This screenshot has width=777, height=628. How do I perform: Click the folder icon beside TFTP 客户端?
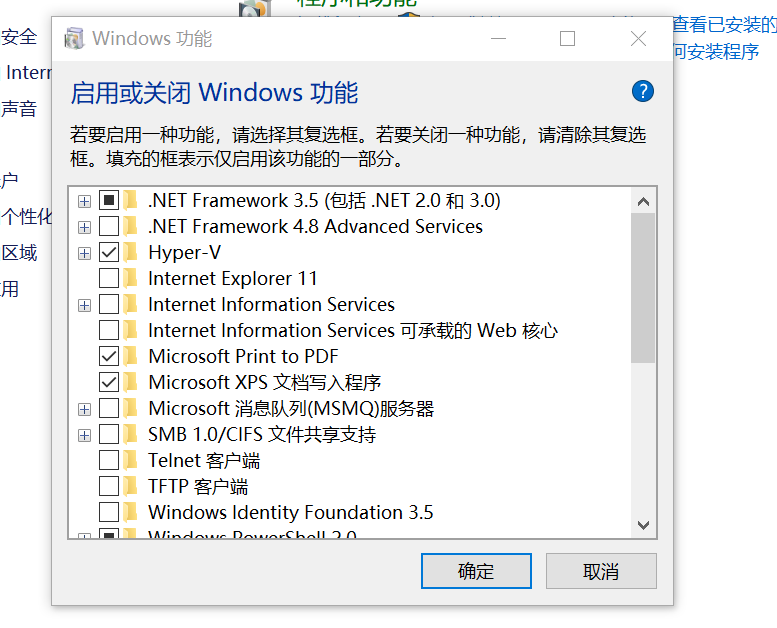tap(131, 487)
